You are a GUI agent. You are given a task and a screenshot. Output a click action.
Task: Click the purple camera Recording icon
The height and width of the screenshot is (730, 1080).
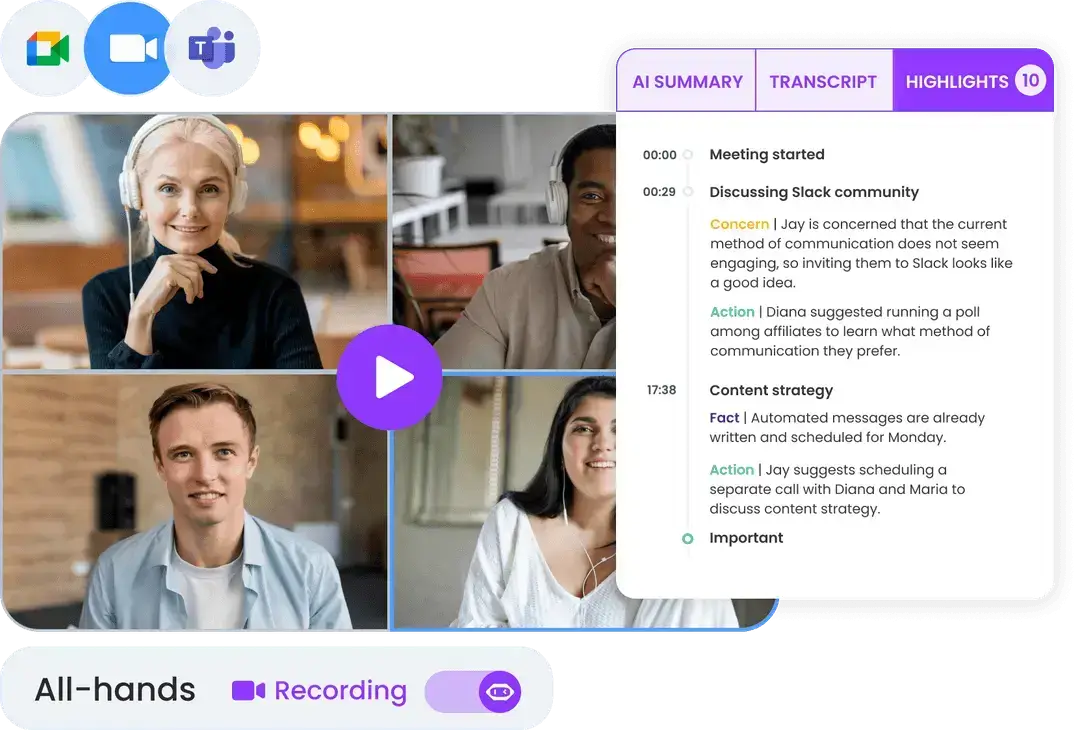pos(248,691)
